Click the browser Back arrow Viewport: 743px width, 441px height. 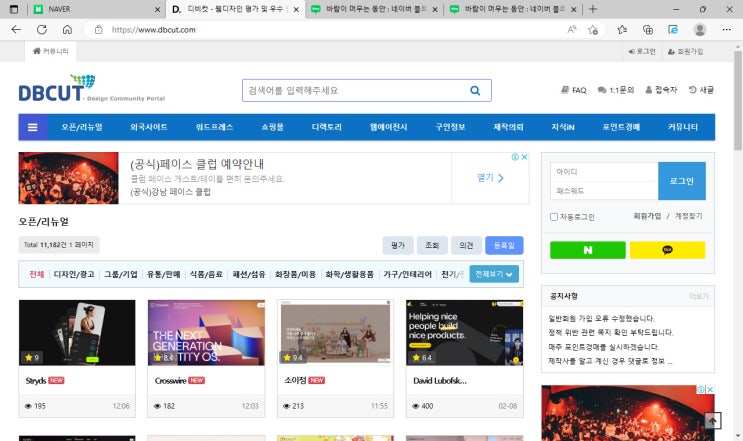click(x=16, y=29)
